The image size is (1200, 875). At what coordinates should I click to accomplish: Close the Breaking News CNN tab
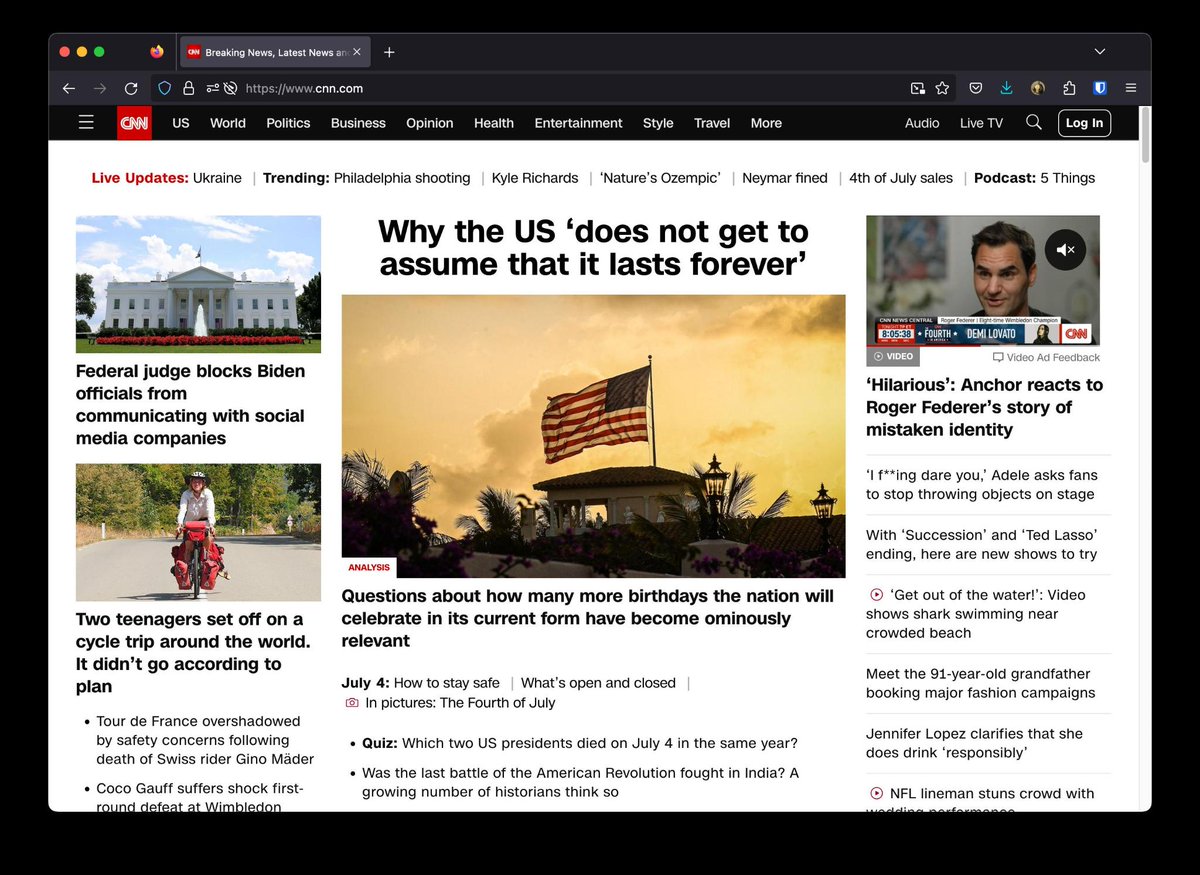[357, 52]
